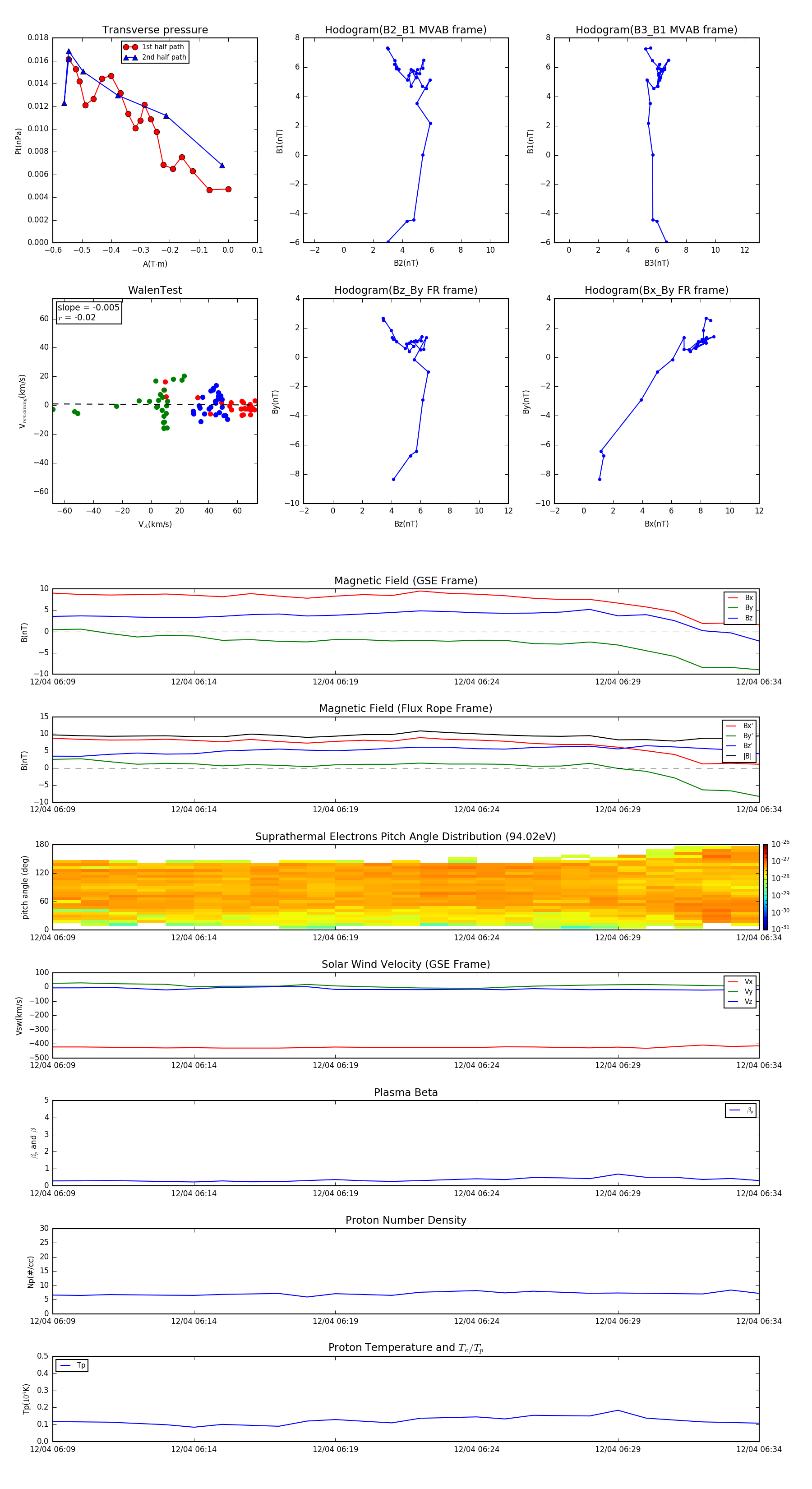Viewport: 812px width, 1489px height.
Task: Click the "1st half path" legend entry
Action: point(154,47)
